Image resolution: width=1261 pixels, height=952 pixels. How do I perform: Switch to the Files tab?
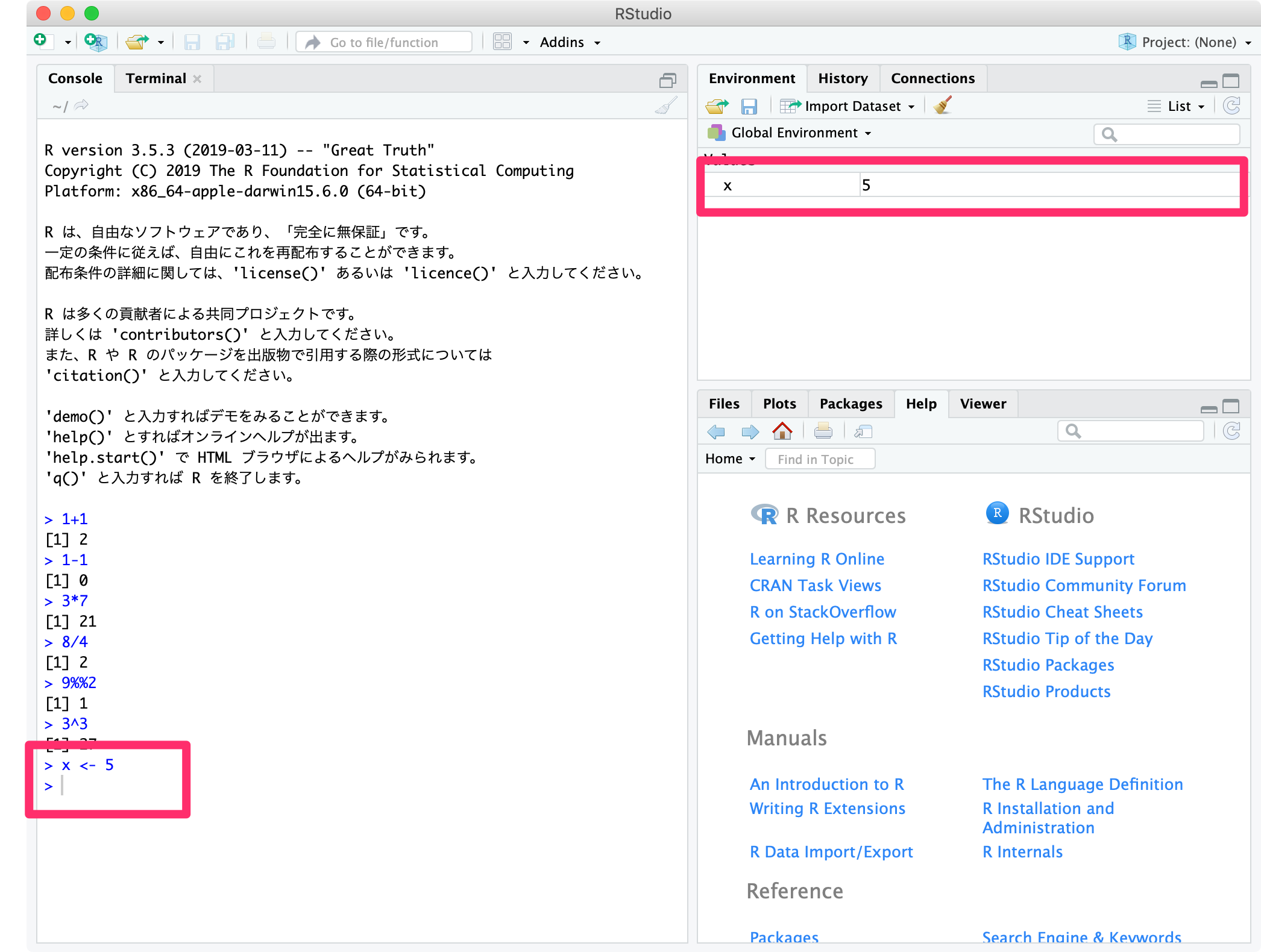724,404
